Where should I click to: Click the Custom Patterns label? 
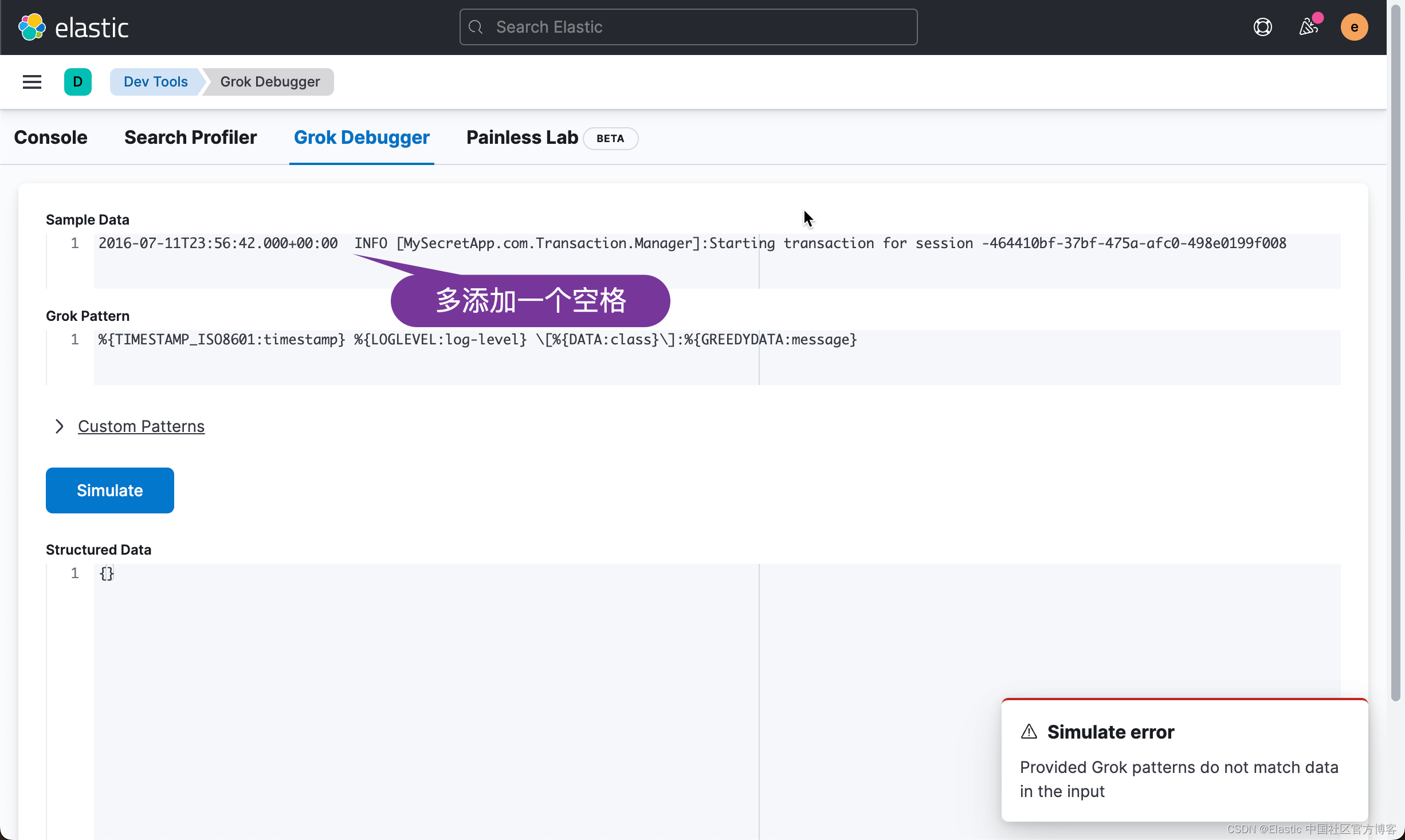point(141,426)
